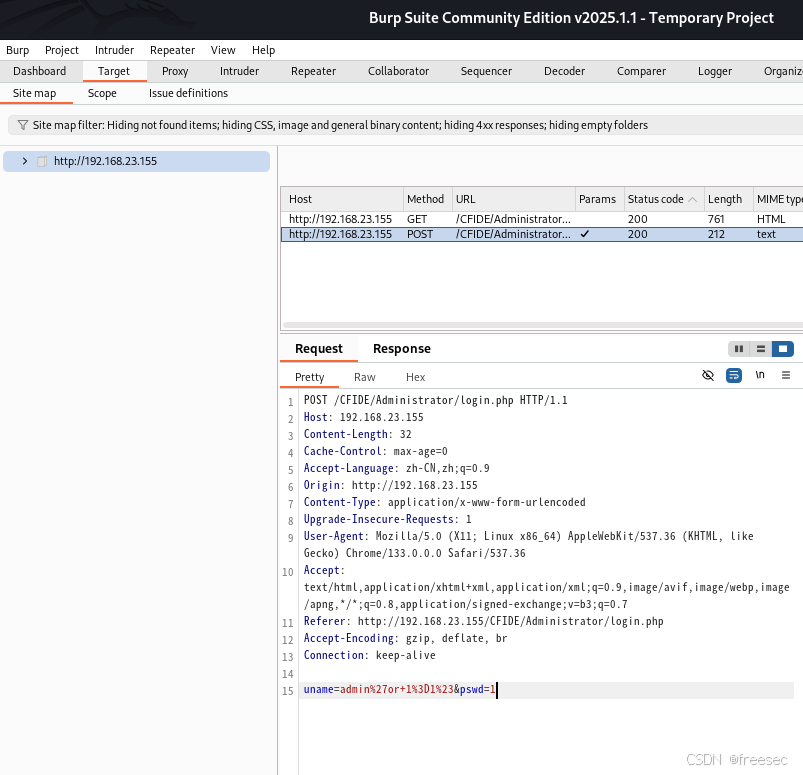Click the HTML MIME type cell
The image size is (803, 775).
tap(771, 219)
